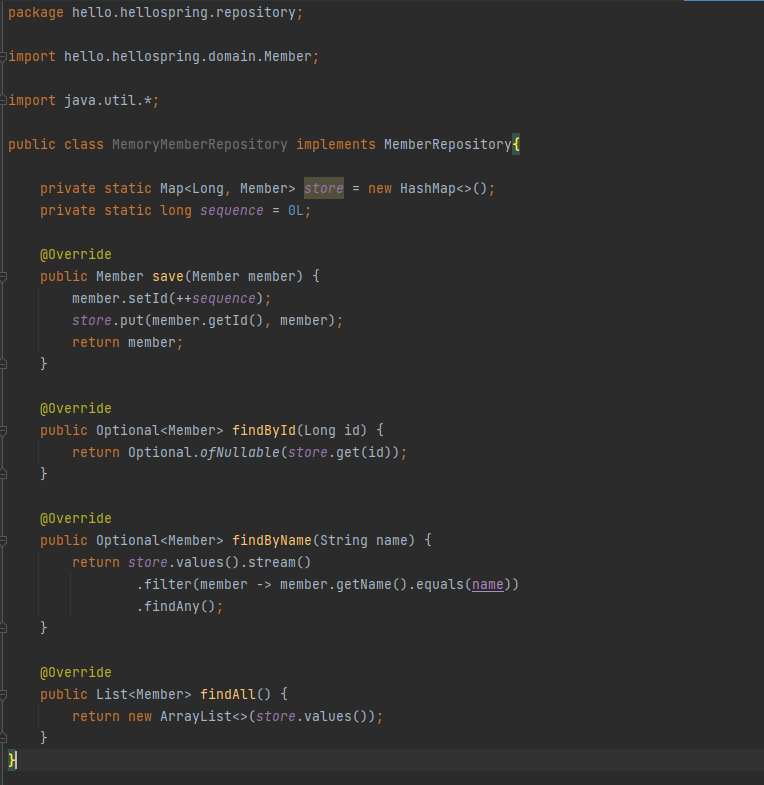Click @Override annotation above findByName

[76, 519]
